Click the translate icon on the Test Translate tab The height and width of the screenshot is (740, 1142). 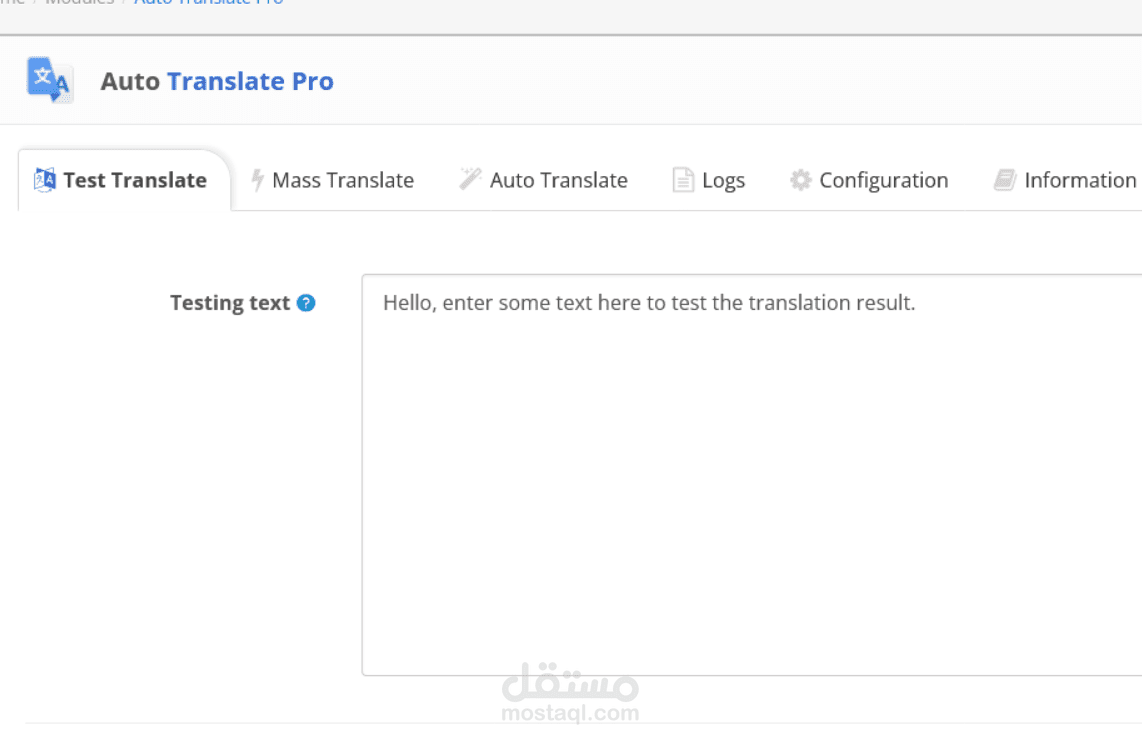(44, 179)
